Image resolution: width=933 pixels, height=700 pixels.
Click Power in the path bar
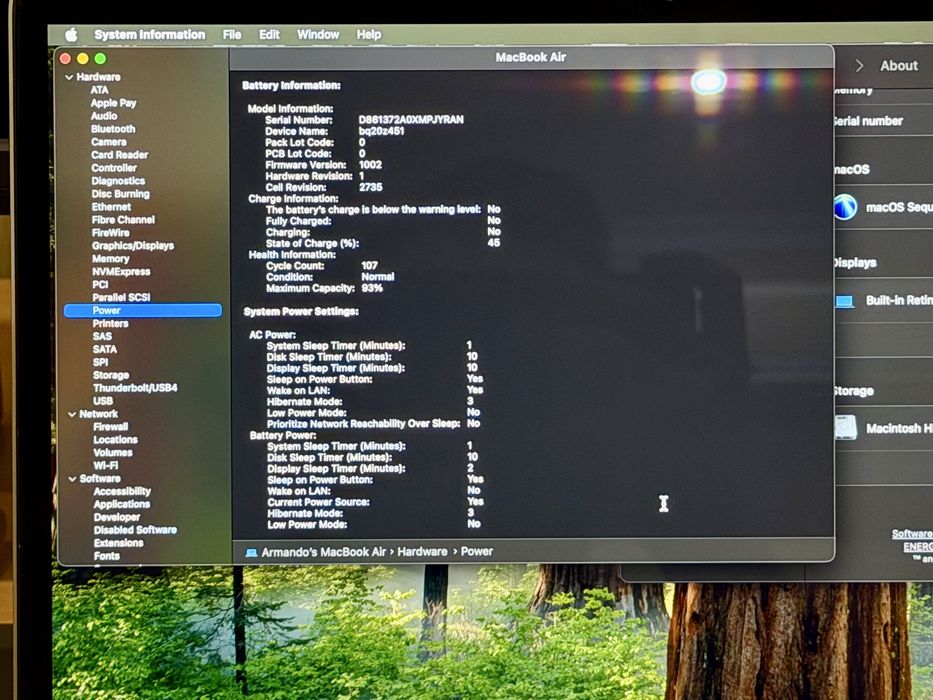pos(477,552)
